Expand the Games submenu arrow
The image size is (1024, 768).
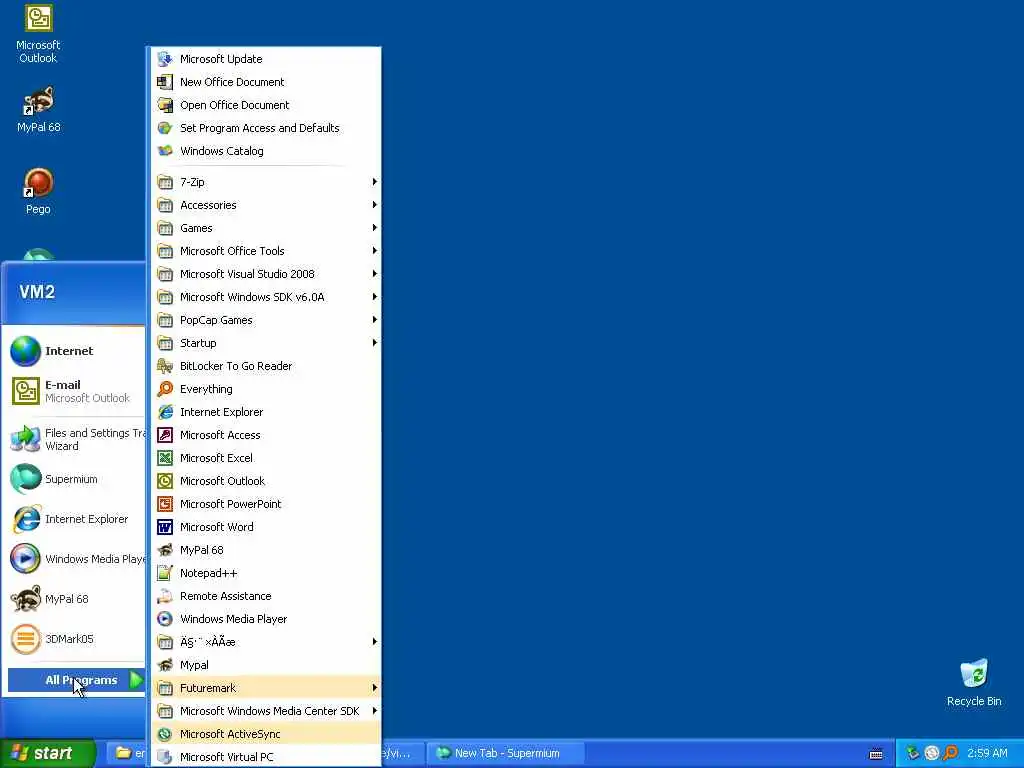pos(374,227)
